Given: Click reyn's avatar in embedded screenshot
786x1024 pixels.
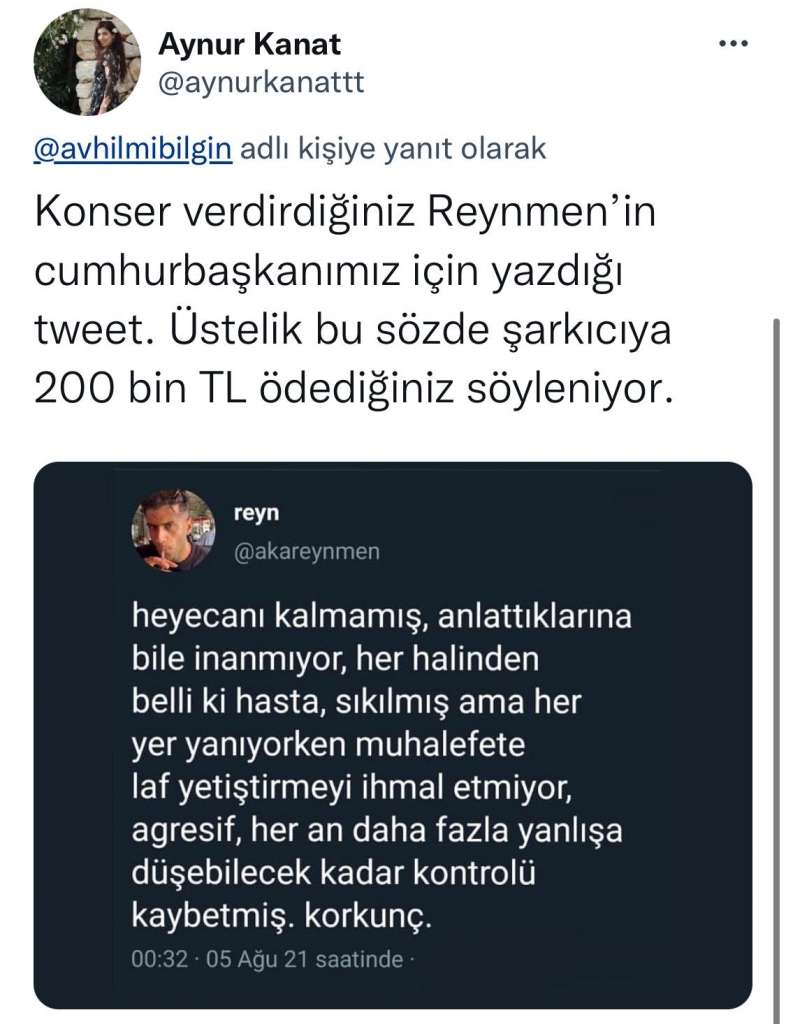Looking at the screenshot, I should 173,530.
